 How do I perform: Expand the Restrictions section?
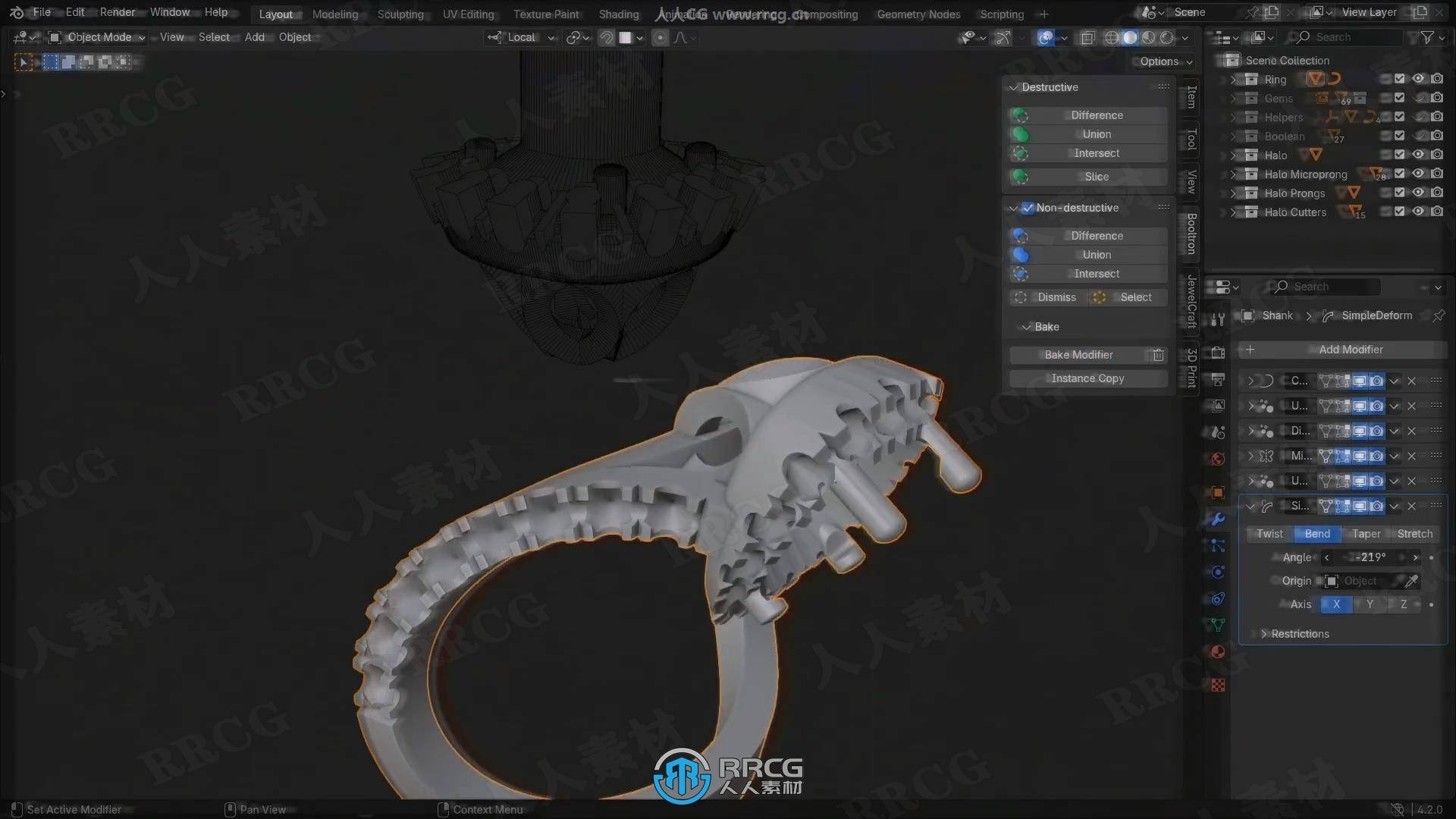pos(1299,634)
